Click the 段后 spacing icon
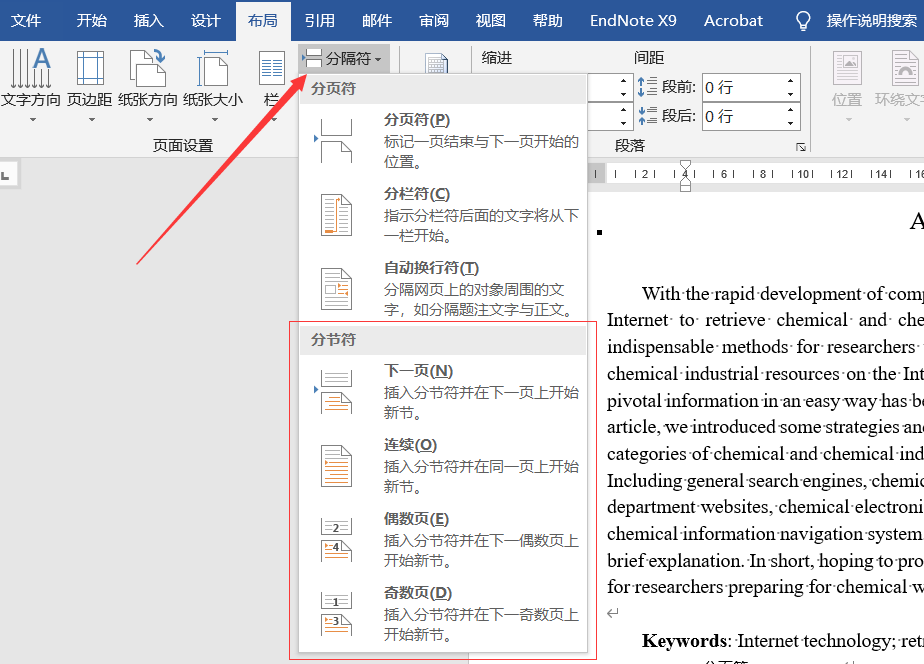The width and height of the screenshot is (924, 664). 648,115
